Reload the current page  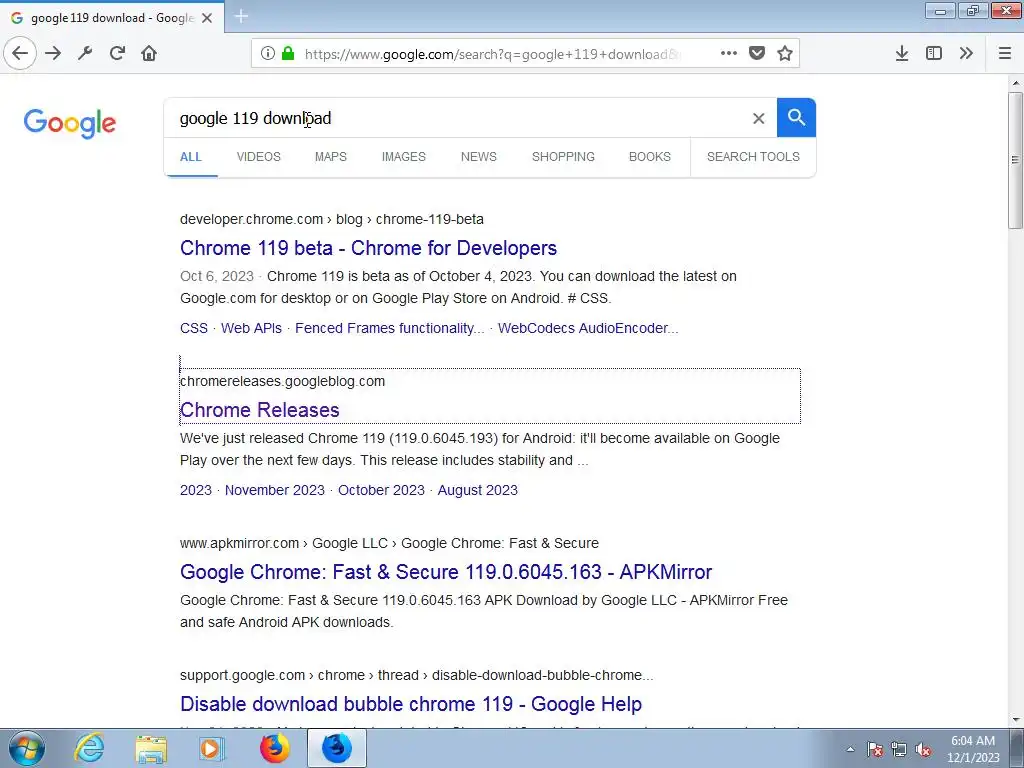coord(117,53)
